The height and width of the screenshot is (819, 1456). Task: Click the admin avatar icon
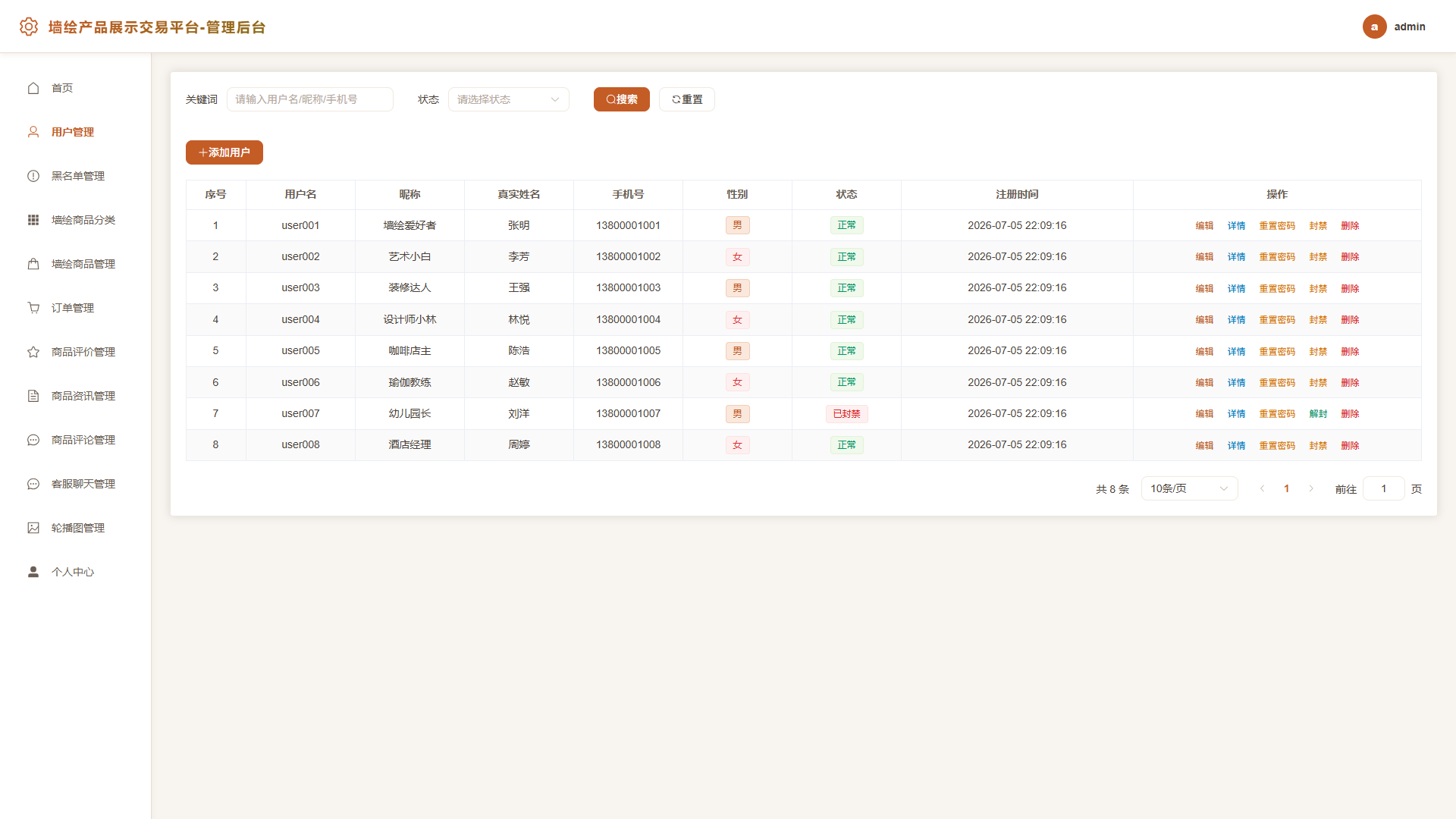pyautogui.click(x=1374, y=27)
